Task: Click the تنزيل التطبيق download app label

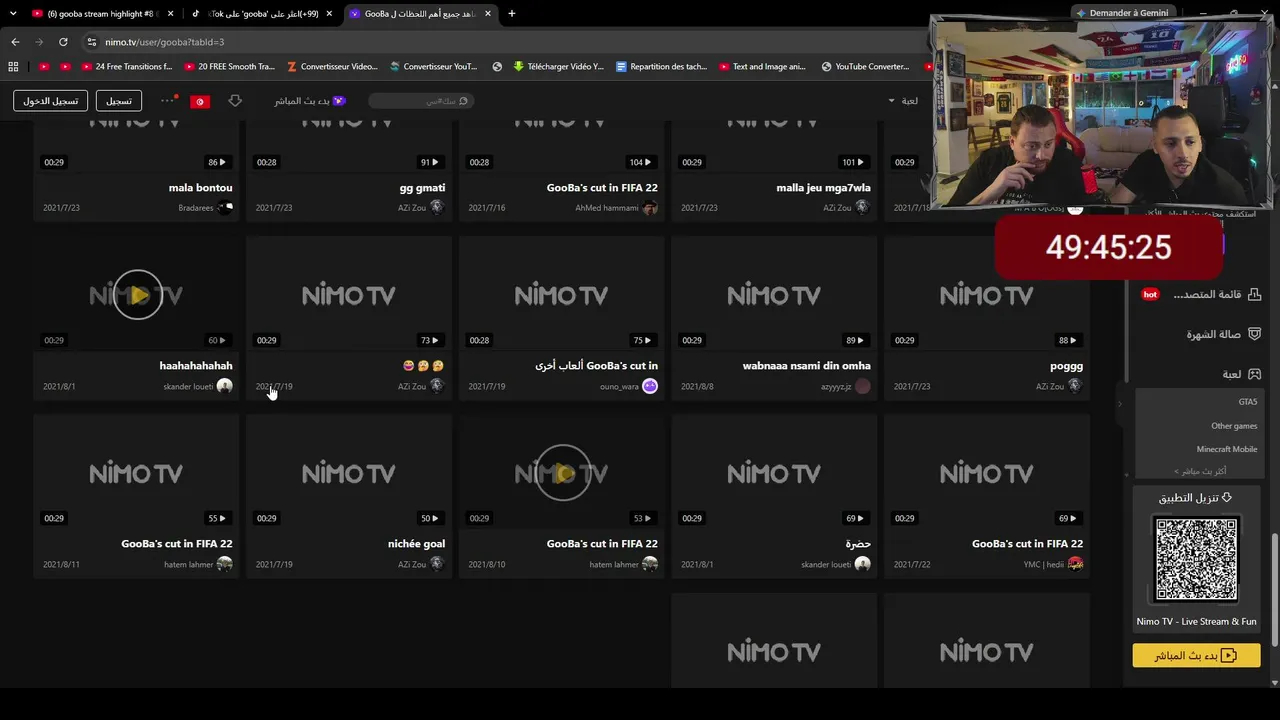Action: point(1195,498)
